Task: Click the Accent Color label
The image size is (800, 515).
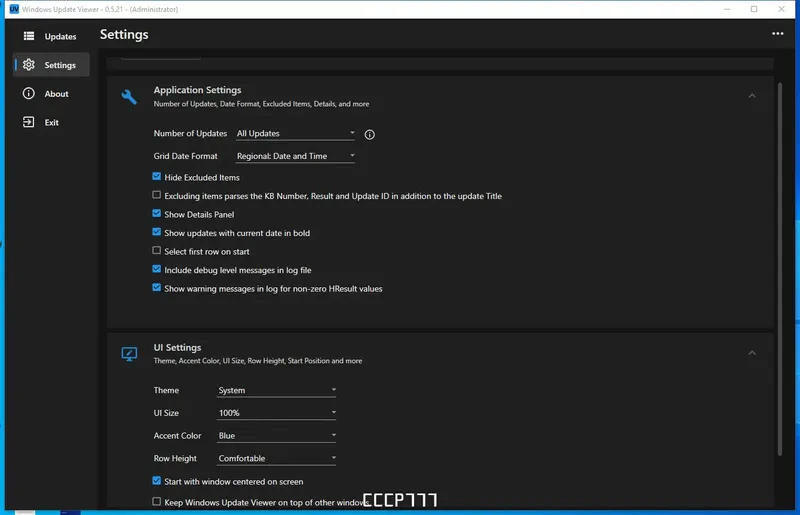Action: click(178, 435)
